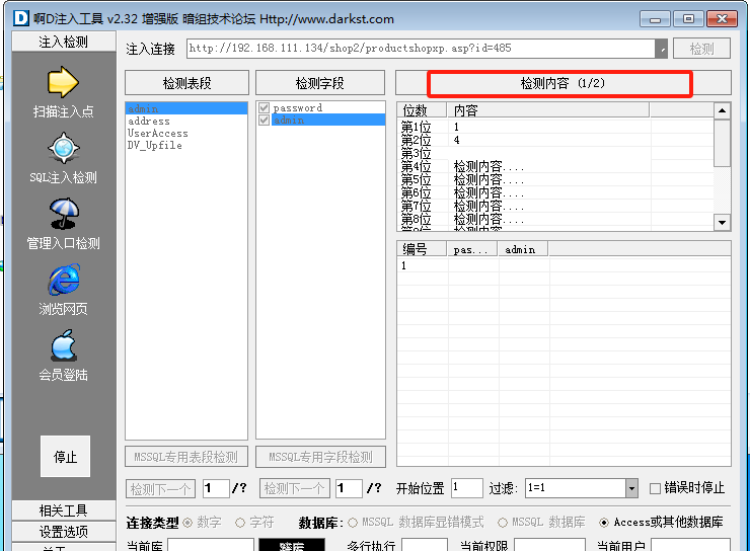Select the DV_Upfile table entry
Viewport: 750px width, 551px height.
pos(187,145)
